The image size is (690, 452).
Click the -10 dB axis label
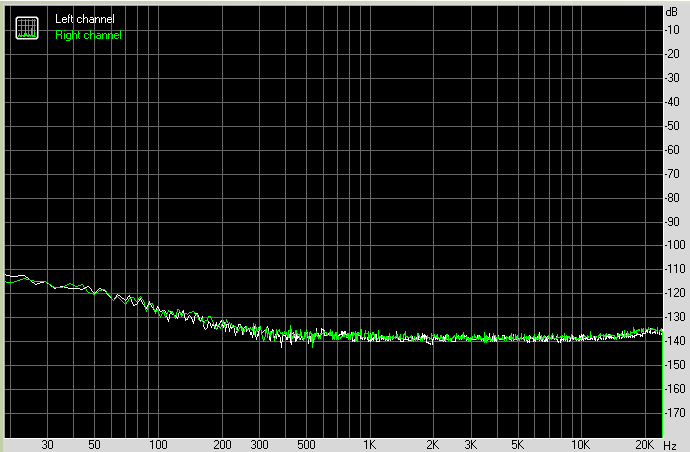(672, 30)
